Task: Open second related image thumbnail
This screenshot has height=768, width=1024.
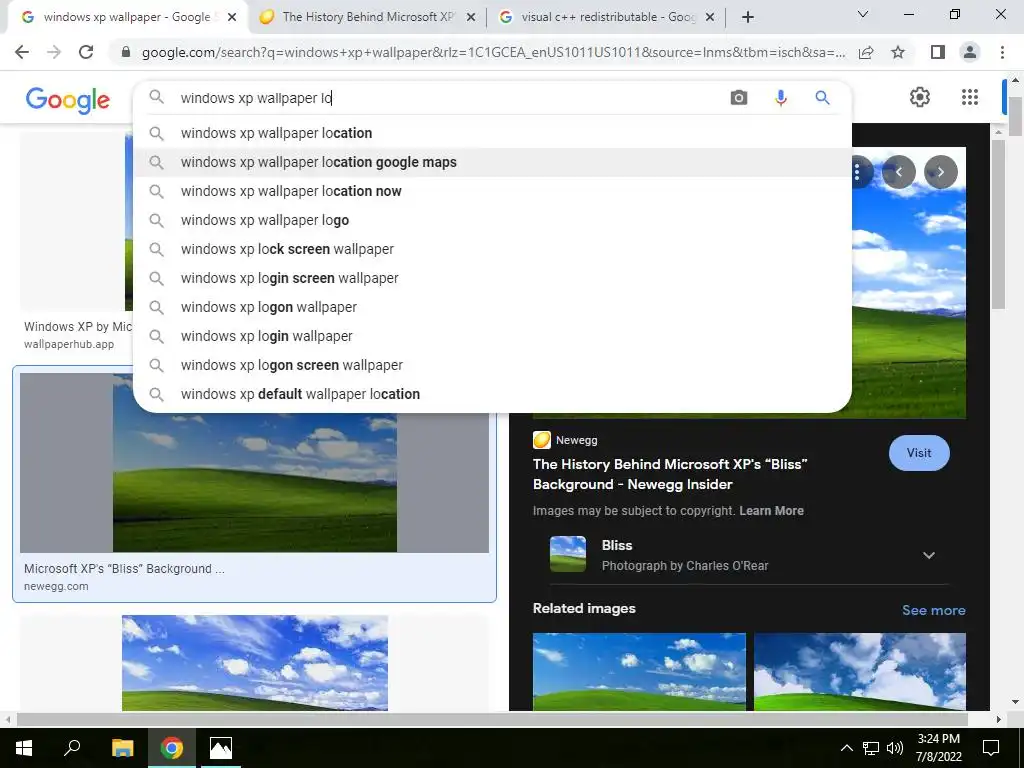Action: (860, 671)
